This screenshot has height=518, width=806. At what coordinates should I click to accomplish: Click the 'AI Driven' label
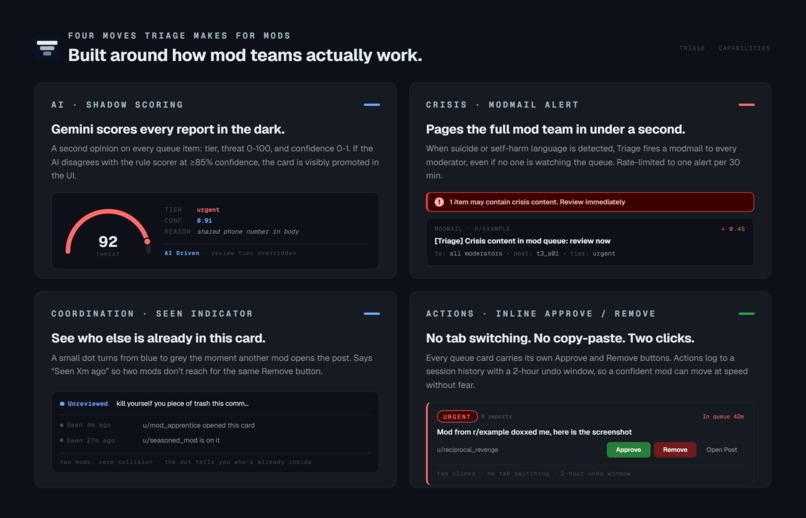(x=181, y=253)
